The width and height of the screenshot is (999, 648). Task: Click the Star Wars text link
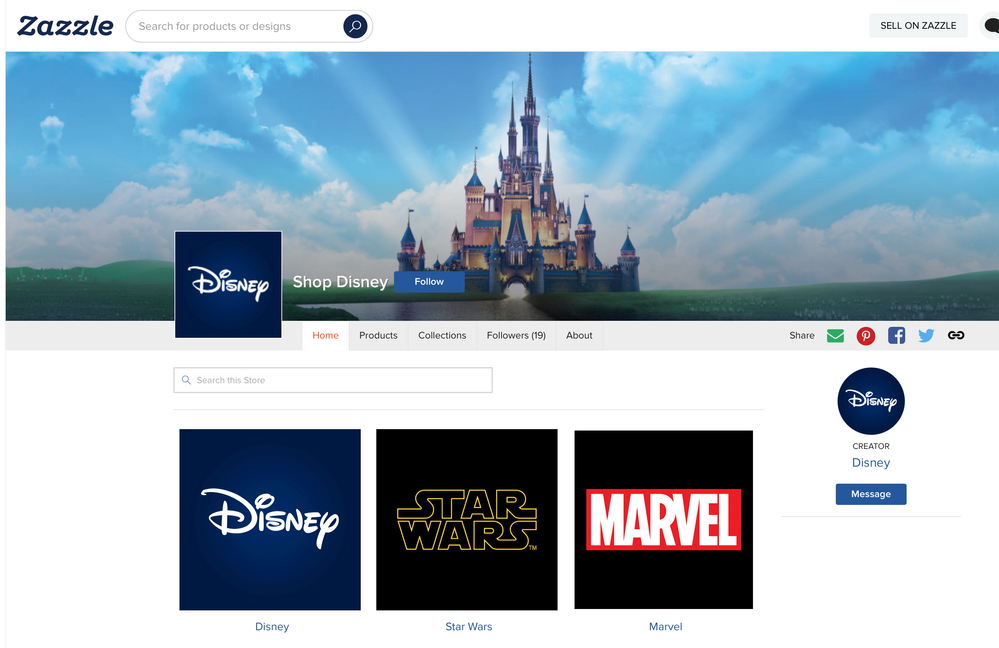pyautogui.click(x=469, y=626)
